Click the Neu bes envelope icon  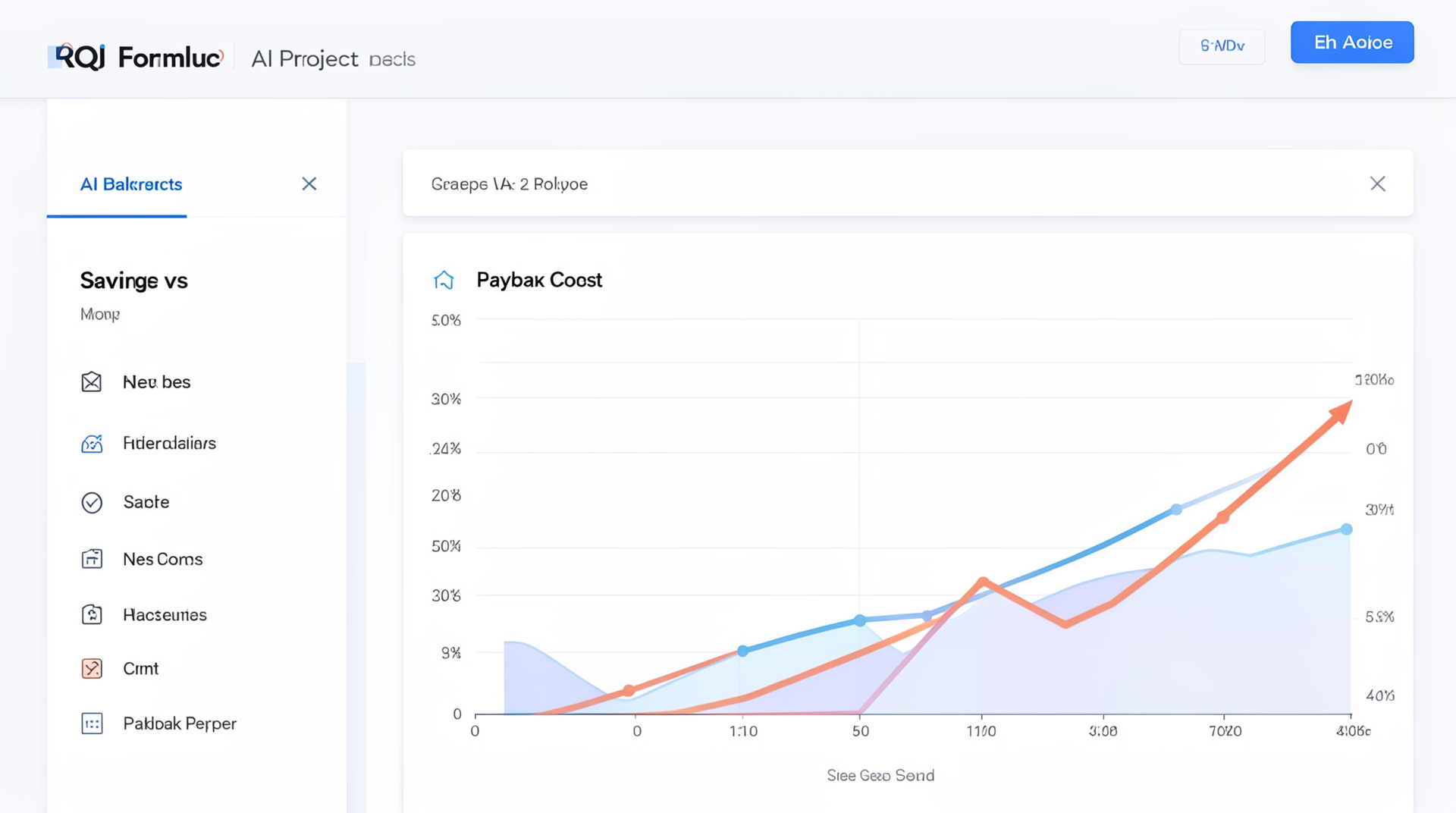pos(92,382)
